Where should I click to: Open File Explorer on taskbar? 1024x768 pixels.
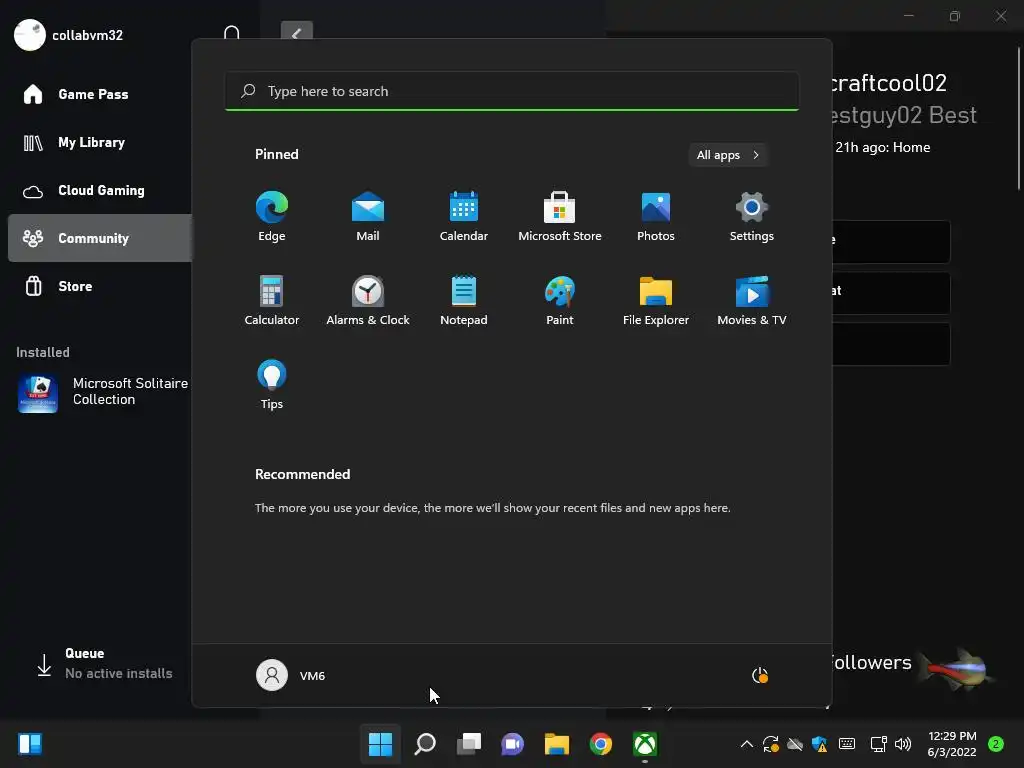556,744
